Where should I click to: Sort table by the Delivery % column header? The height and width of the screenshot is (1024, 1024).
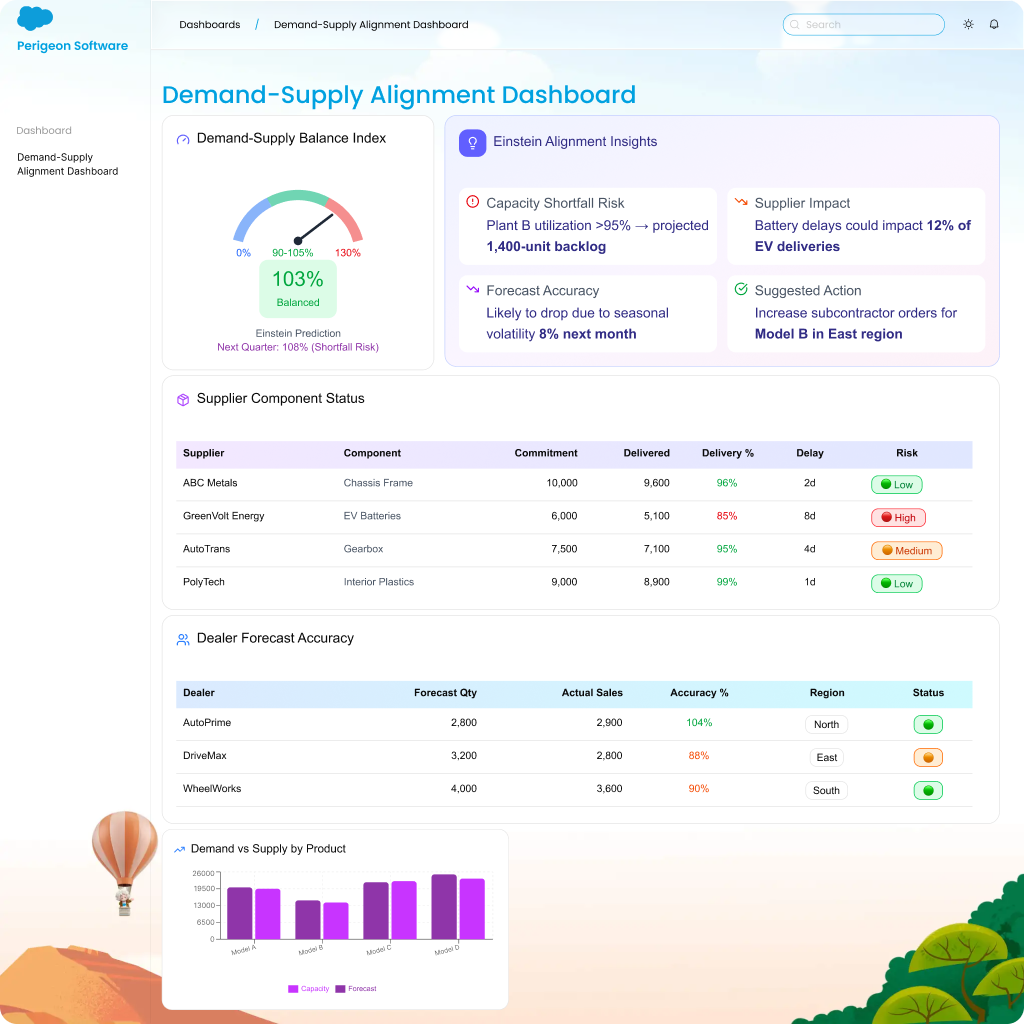coord(728,453)
